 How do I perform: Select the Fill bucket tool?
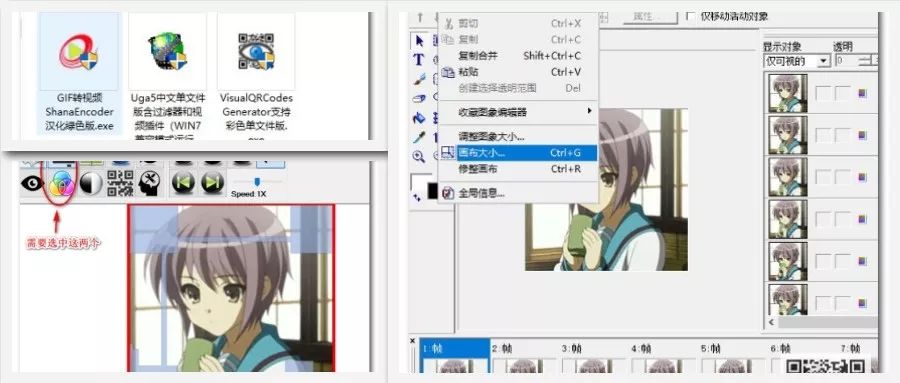(x=419, y=118)
